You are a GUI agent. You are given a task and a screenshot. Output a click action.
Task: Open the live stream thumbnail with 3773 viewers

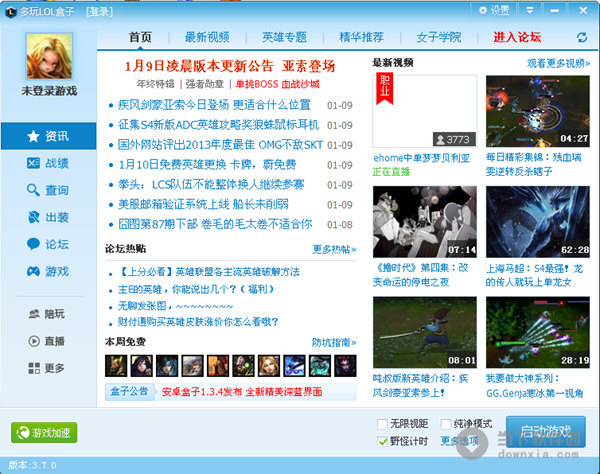tap(425, 111)
